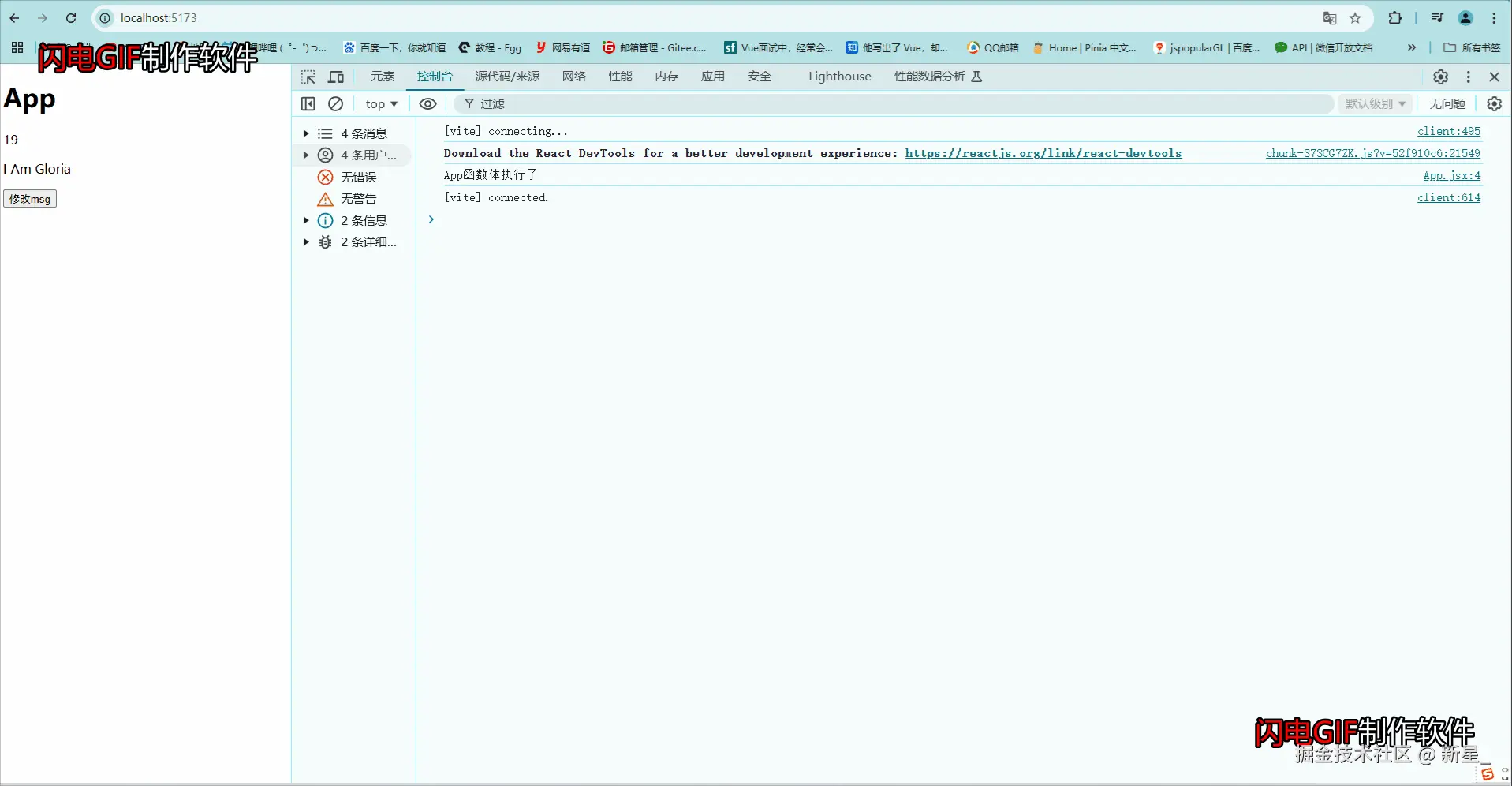Open the top frame context dropdown
The image size is (1512, 786).
point(381,103)
